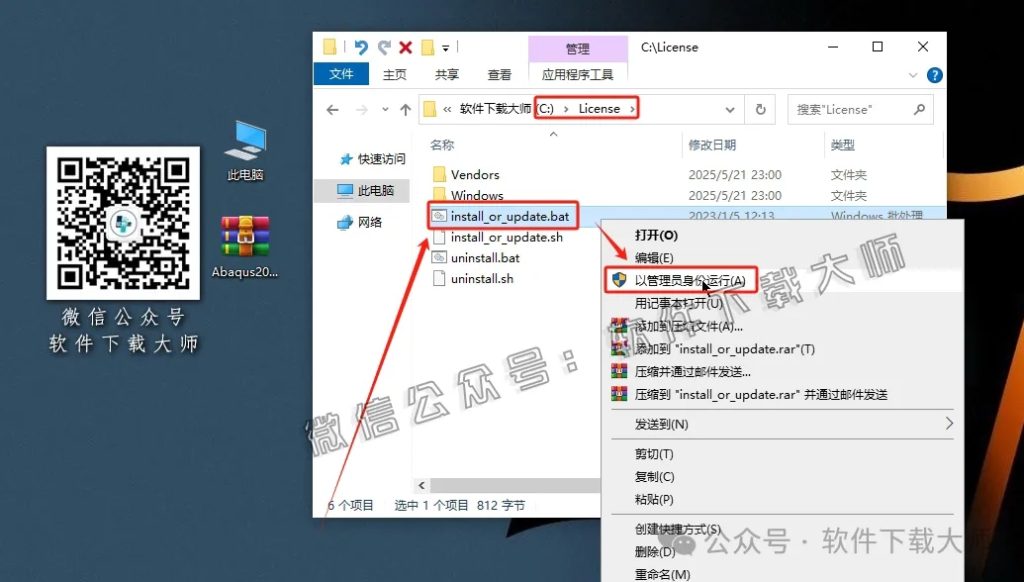Open the Abaqus20 WinRAR archive on desktop

coord(243,235)
